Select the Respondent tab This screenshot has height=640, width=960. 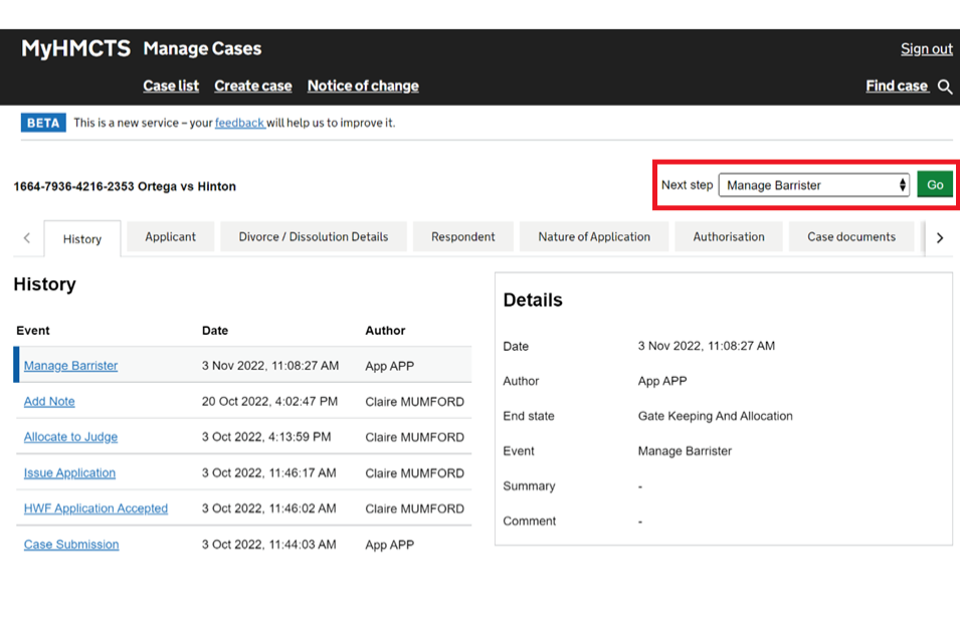463,237
